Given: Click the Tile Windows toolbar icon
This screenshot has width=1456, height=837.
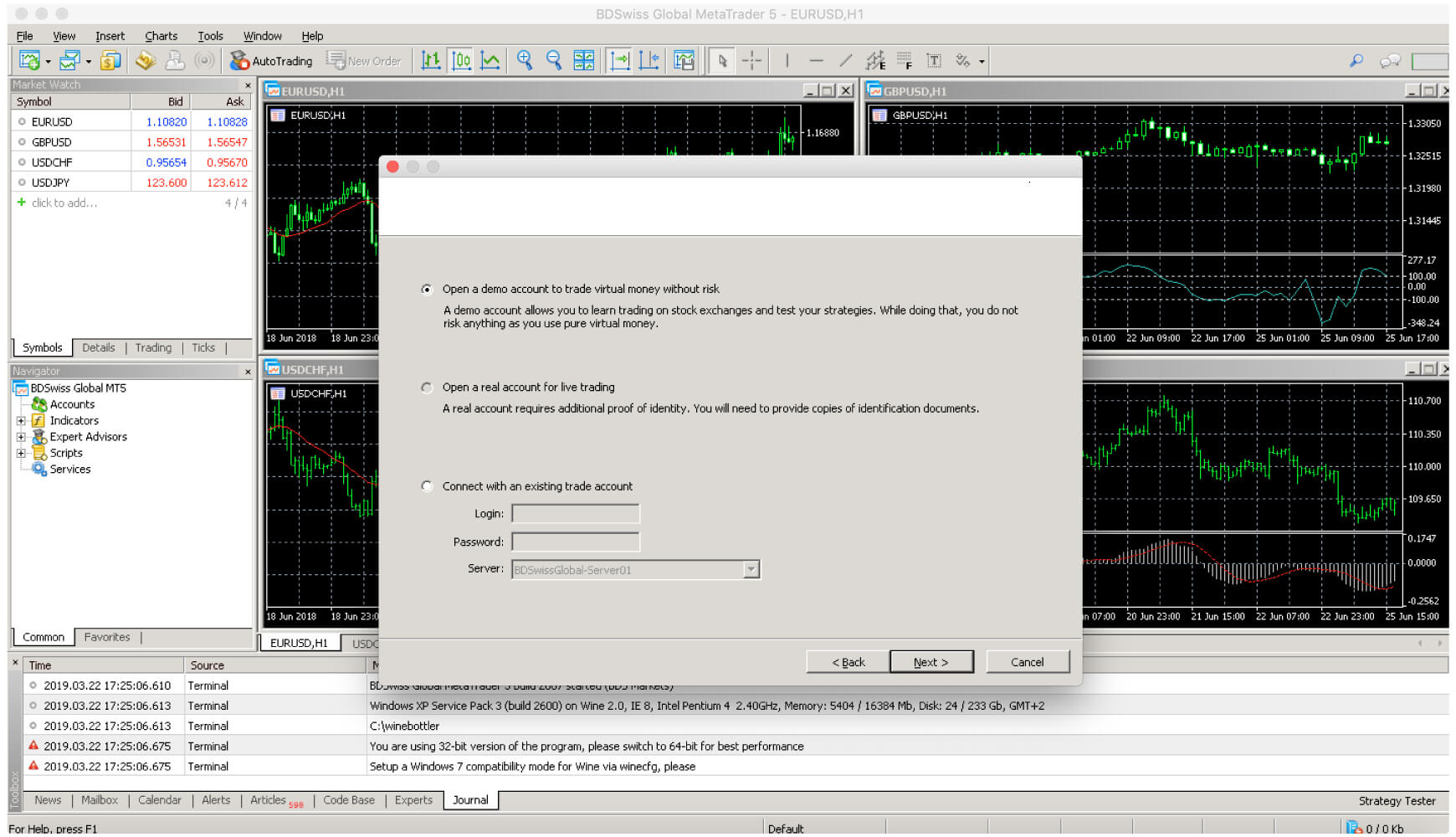Looking at the screenshot, I should pyautogui.click(x=583, y=60).
